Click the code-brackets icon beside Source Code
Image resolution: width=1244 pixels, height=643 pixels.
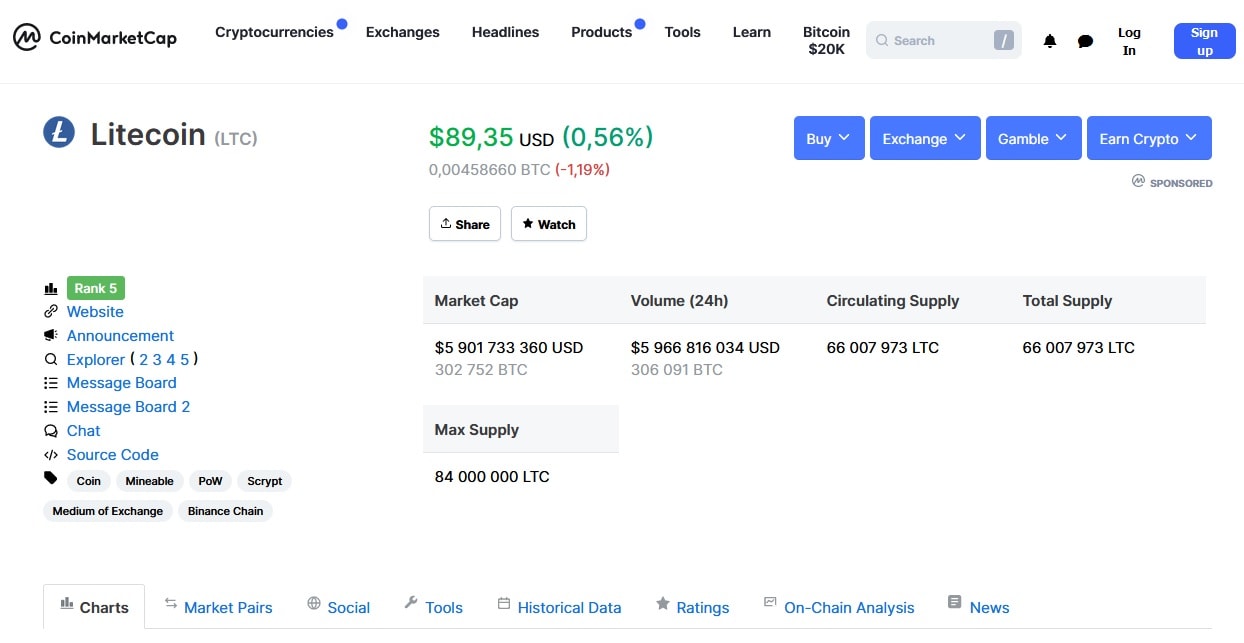(x=51, y=455)
